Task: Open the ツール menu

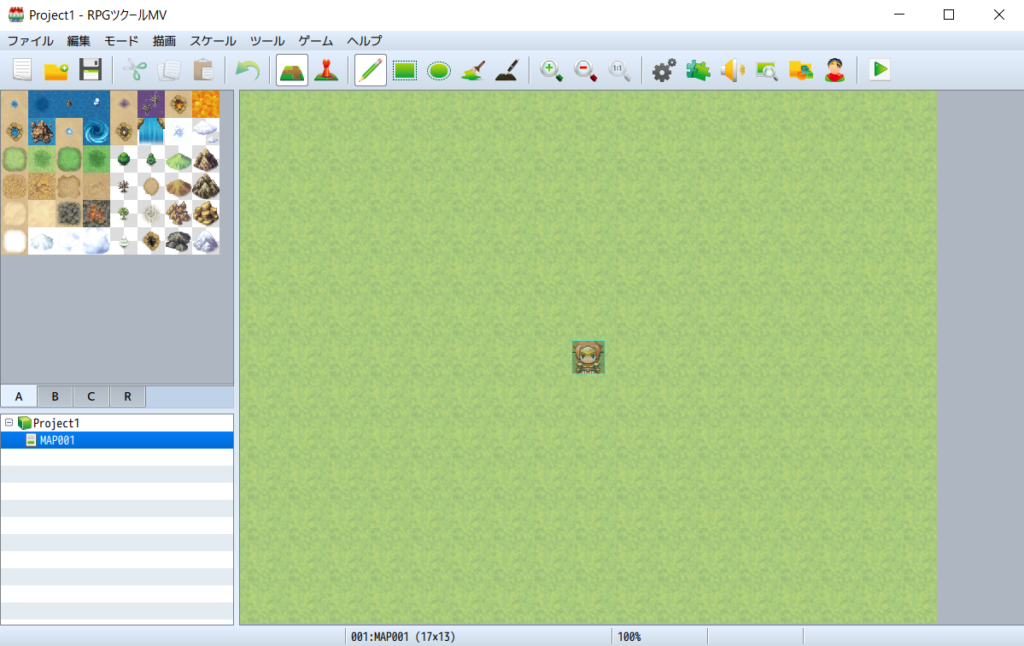Action: tap(267, 41)
